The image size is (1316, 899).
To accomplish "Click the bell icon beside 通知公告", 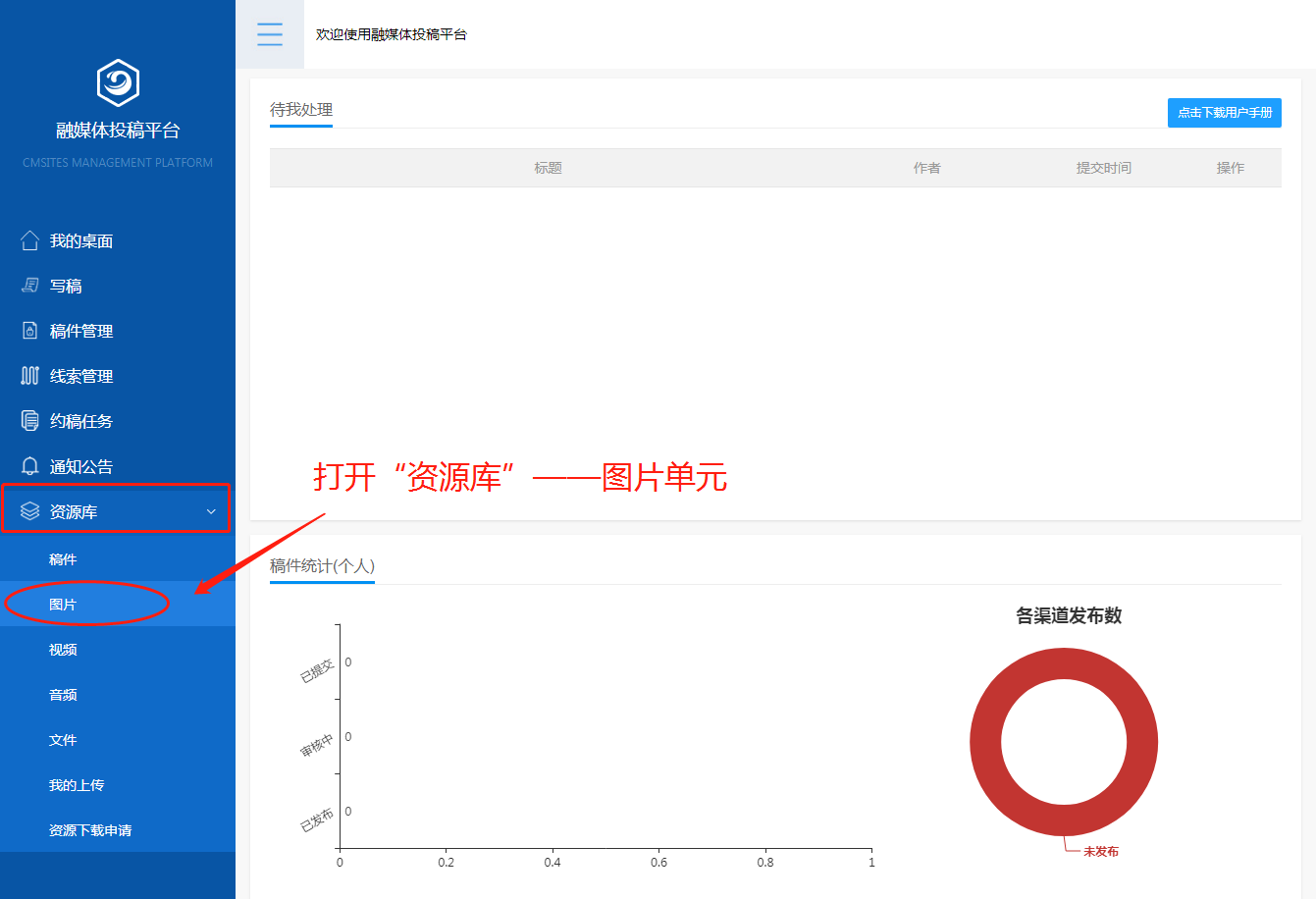I will click(x=30, y=466).
